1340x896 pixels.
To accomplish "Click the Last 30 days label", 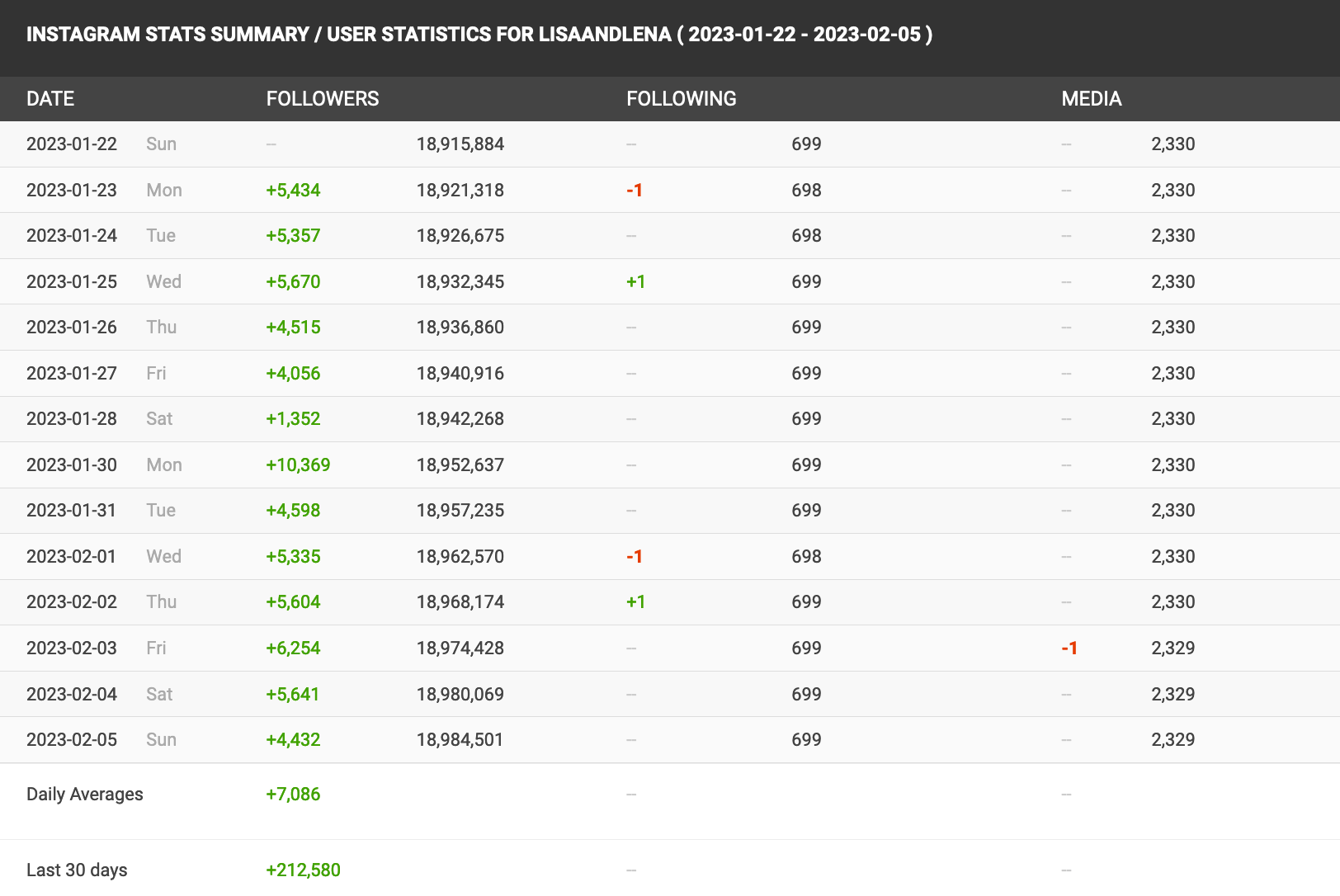I will 77,870.
